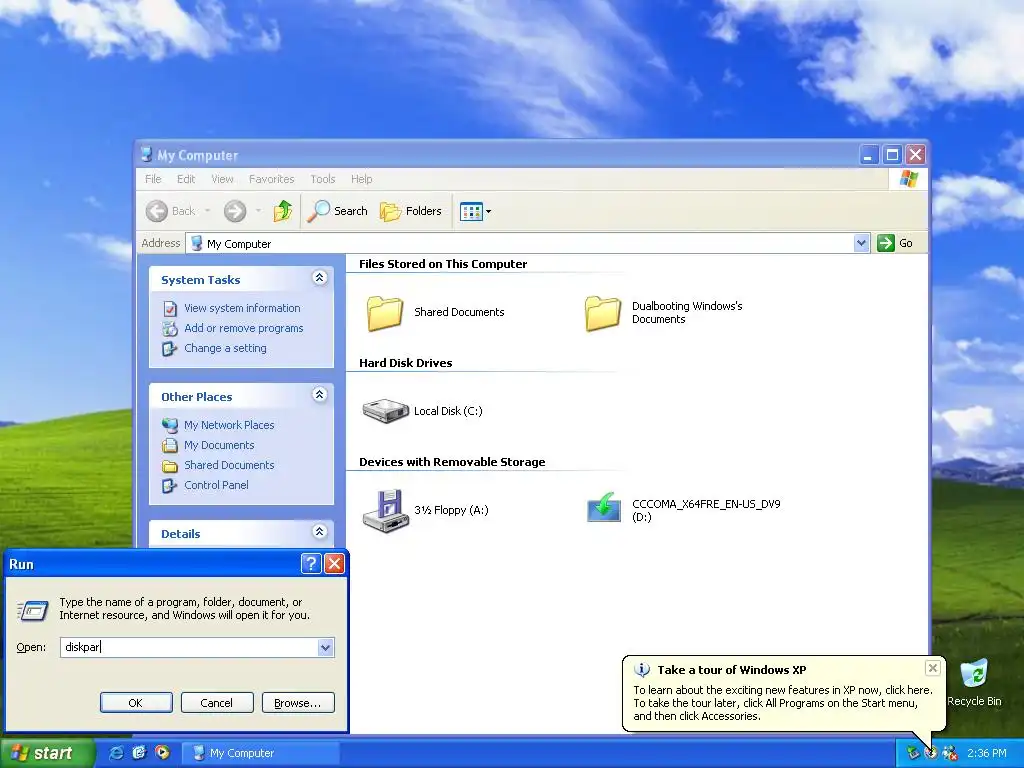Collapse the System Tasks panel

click(x=319, y=278)
